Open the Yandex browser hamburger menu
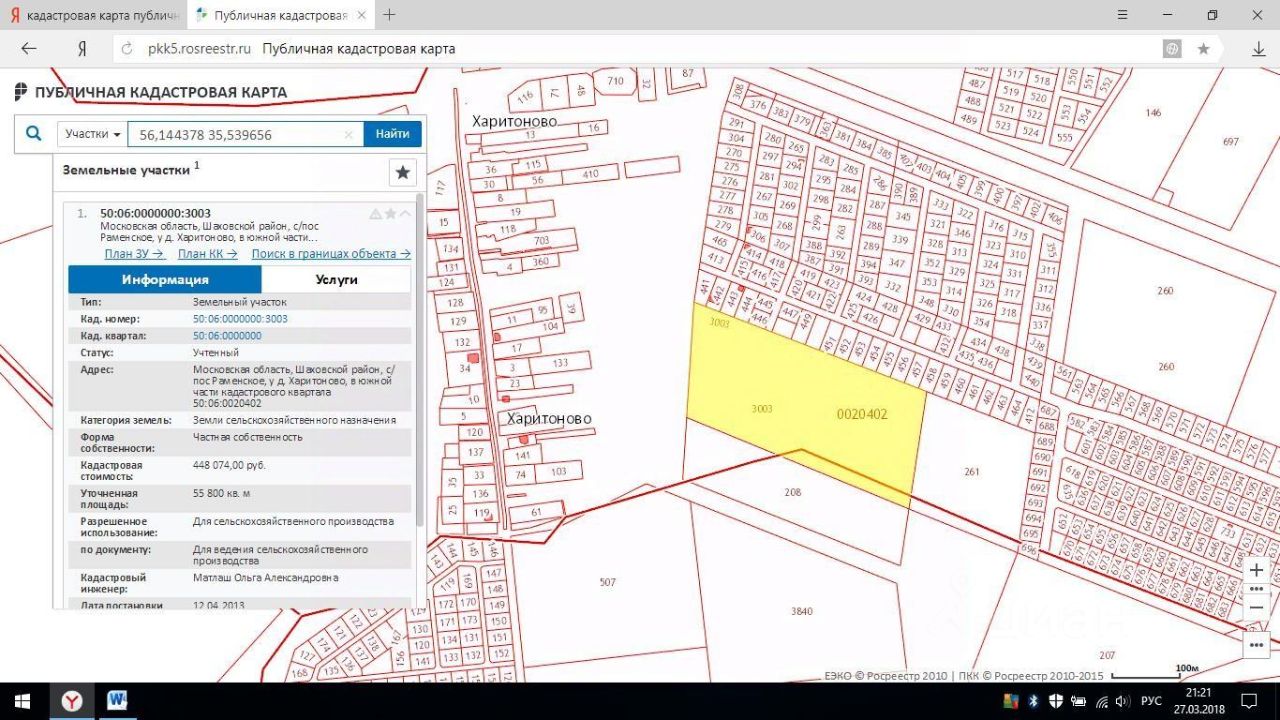Viewport: 1280px width, 720px height. tap(1120, 15)
